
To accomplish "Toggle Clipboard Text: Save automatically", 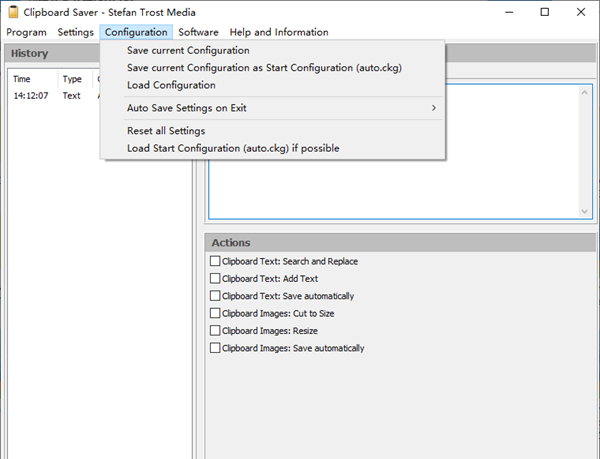I will (215, 296).
